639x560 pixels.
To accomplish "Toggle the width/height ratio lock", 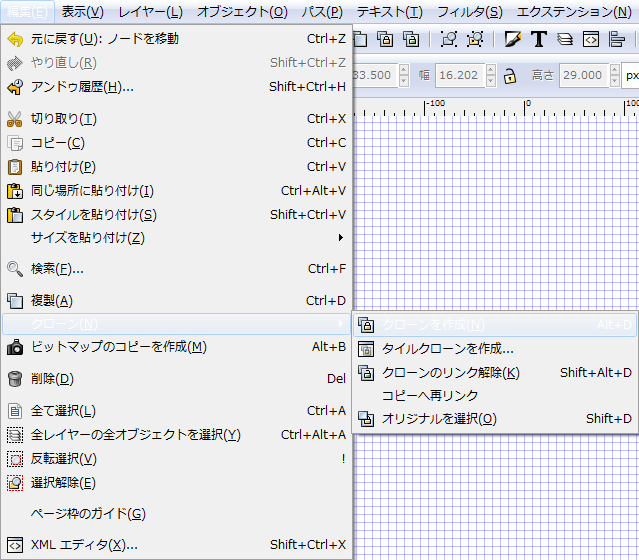I will coord(510,75).
